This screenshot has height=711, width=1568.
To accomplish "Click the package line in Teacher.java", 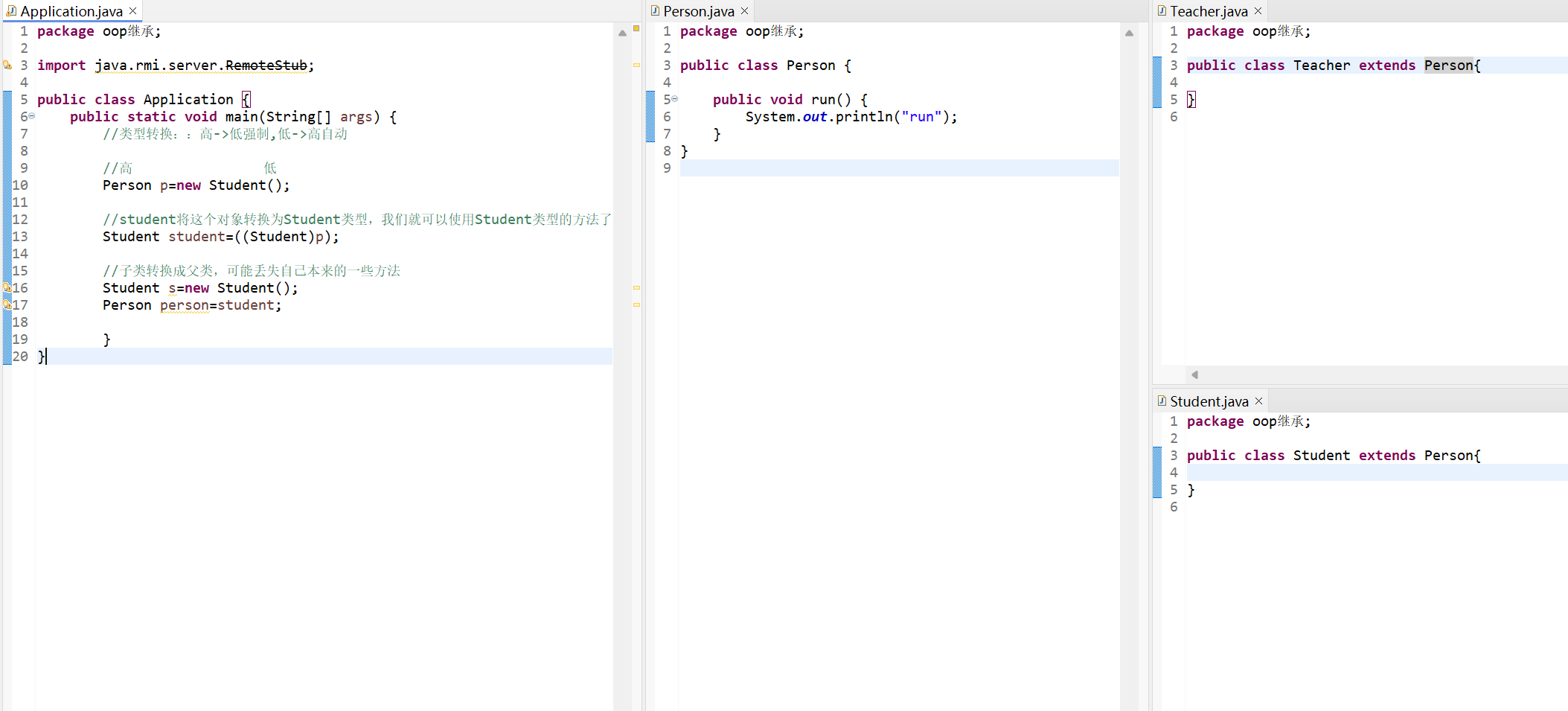I will tap(1249, 31).
